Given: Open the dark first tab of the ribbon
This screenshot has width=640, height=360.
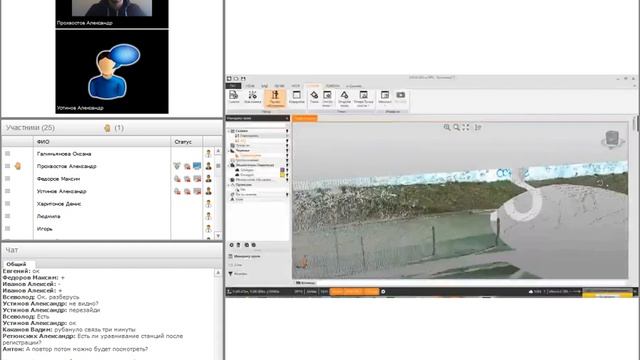Looking at the screenshot, I should (x=234, y=86).
